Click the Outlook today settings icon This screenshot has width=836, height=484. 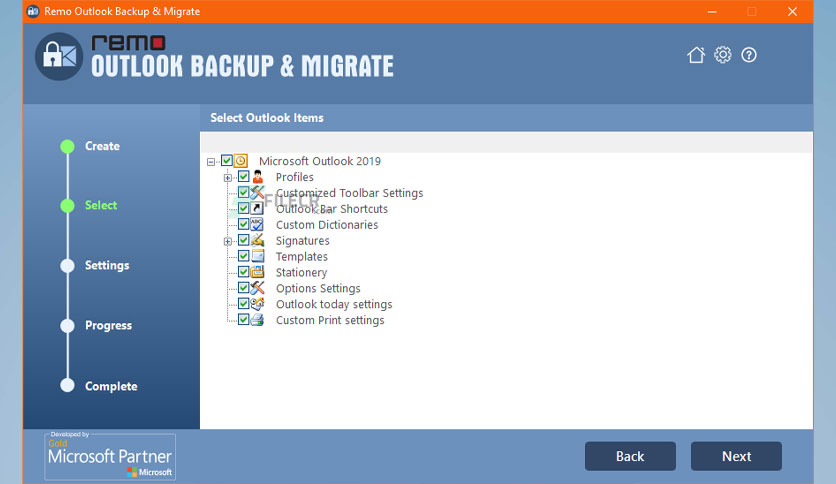click(x=258, y=304)
